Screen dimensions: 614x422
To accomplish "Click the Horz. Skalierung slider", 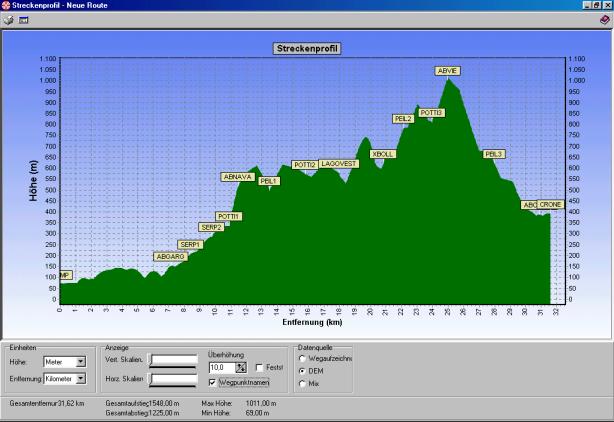I will [174, 379].
